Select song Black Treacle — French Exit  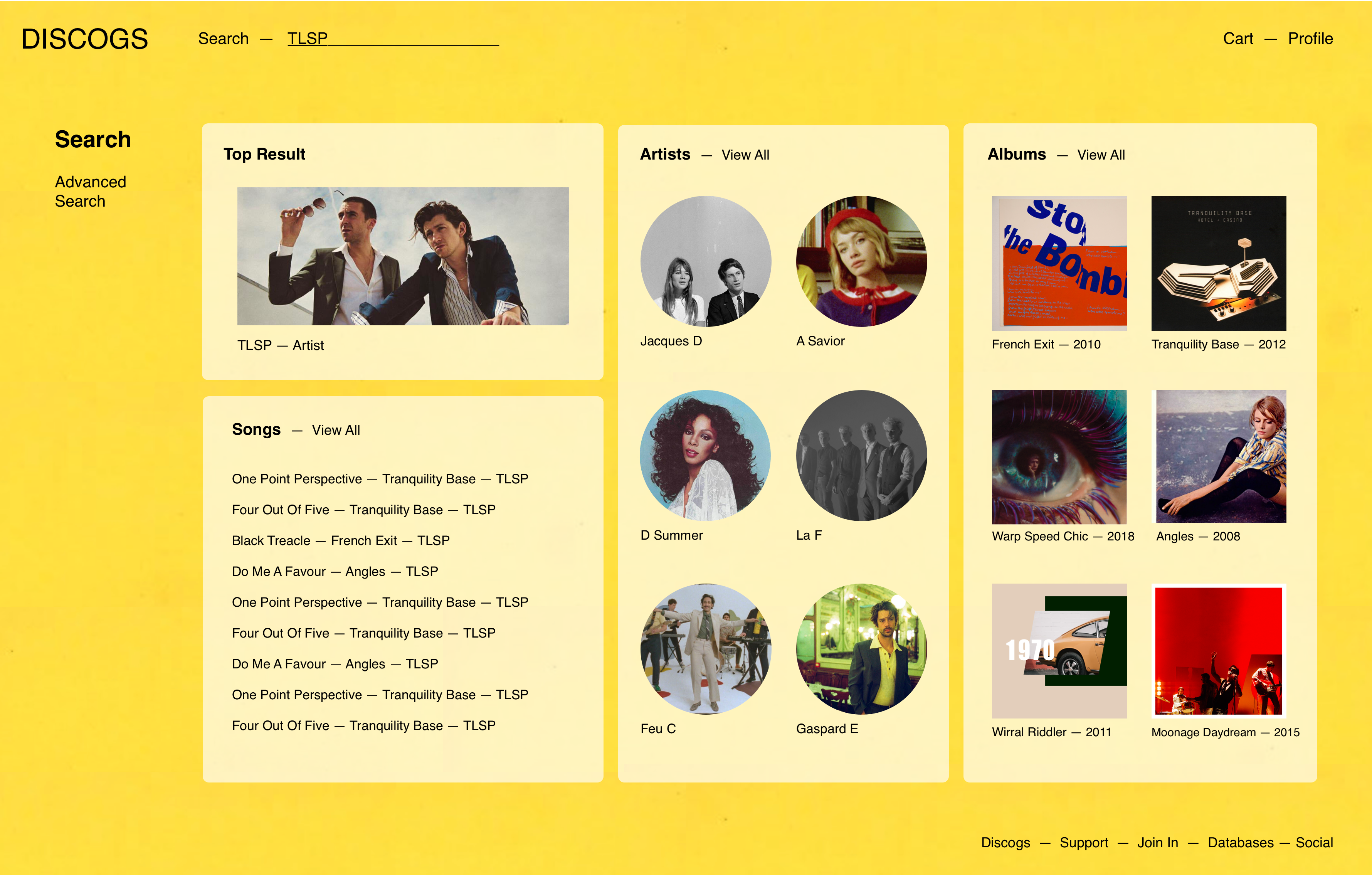(x=341, y=540)
